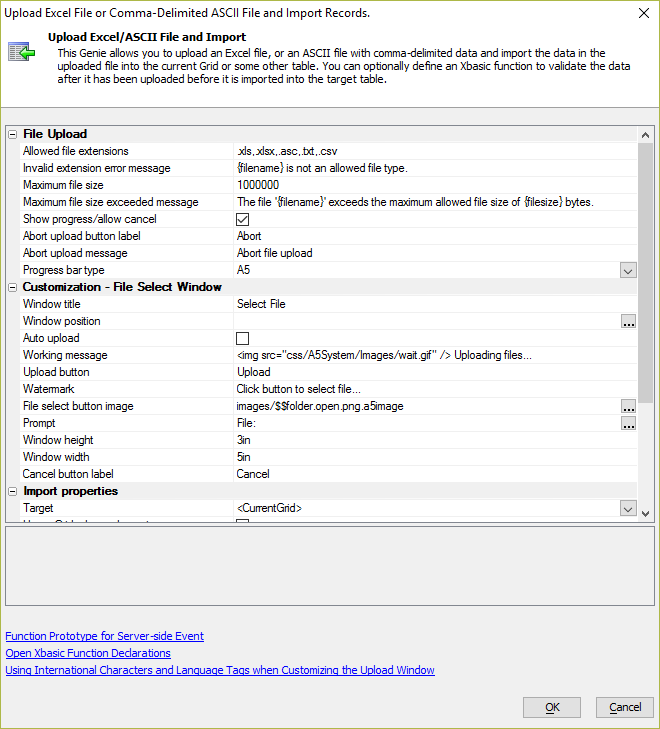660x729 pixels.
Task: Open Xbasic Function Declarations link
Action: click(x=88, y=653)
